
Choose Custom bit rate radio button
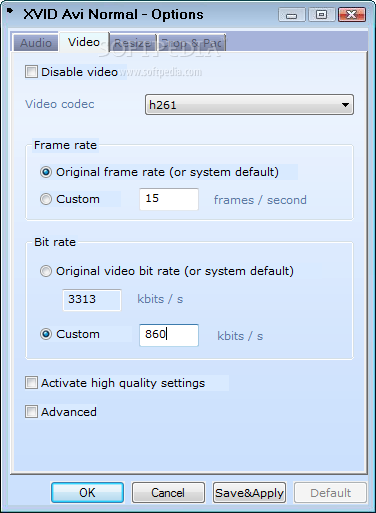click(46, 334)
